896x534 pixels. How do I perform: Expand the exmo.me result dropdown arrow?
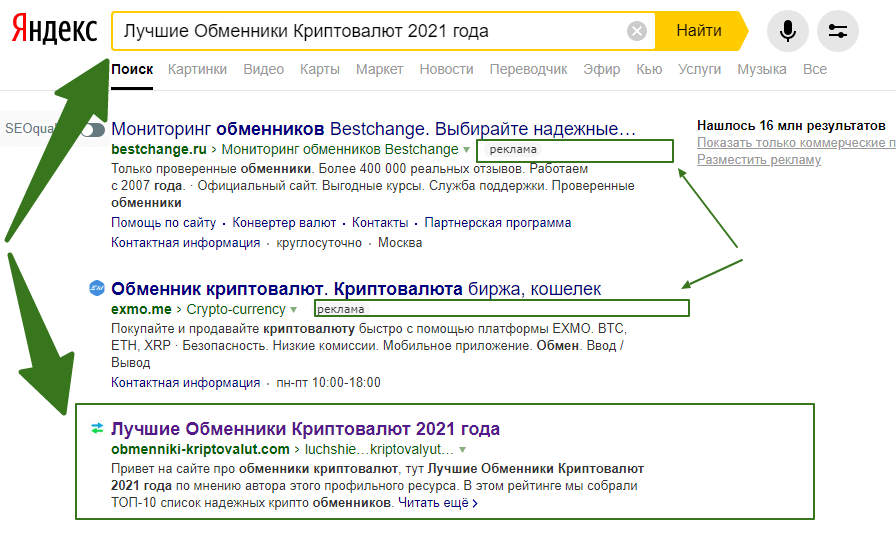[294, 310]
